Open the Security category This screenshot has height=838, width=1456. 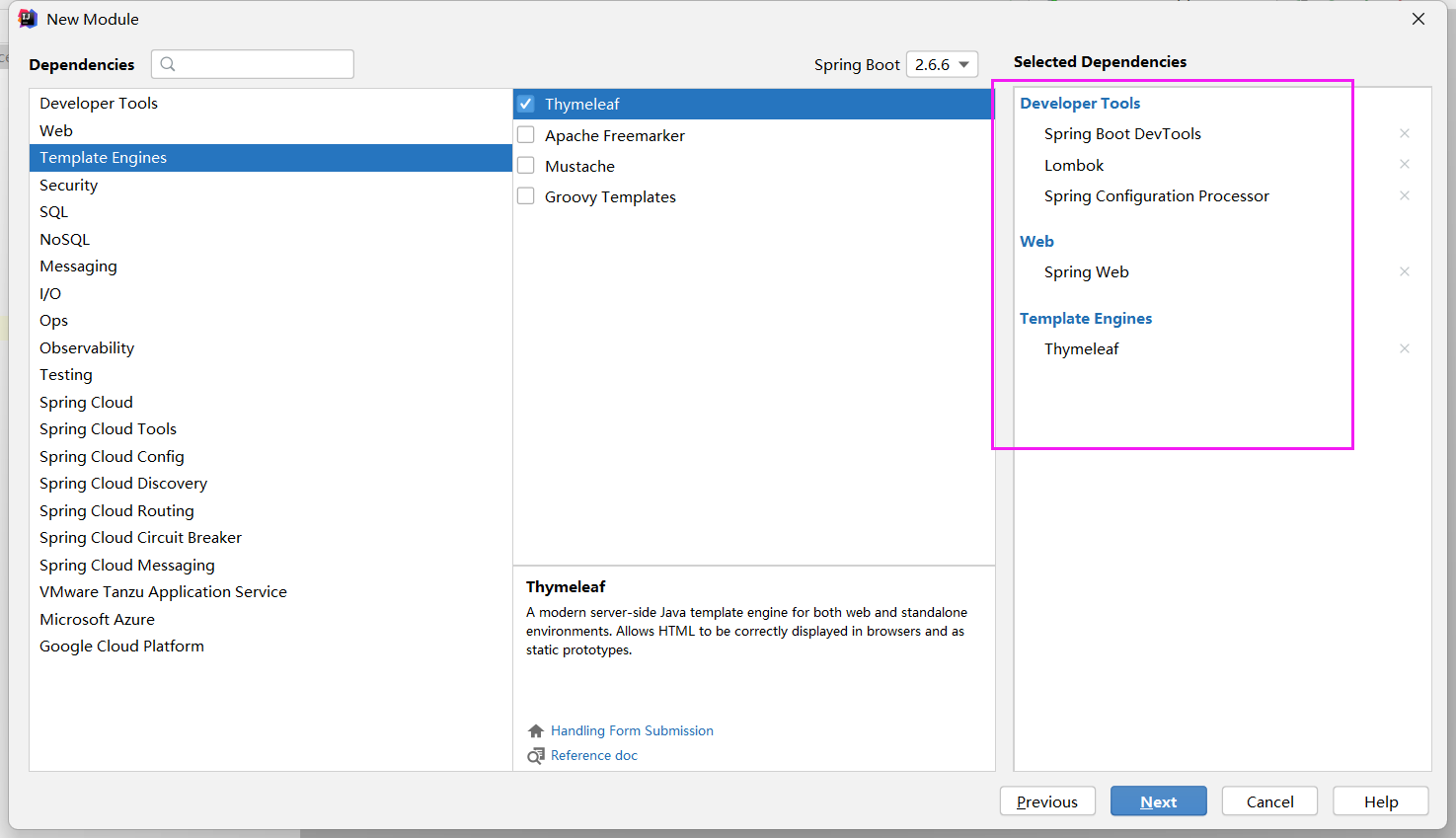coord(270,185)
